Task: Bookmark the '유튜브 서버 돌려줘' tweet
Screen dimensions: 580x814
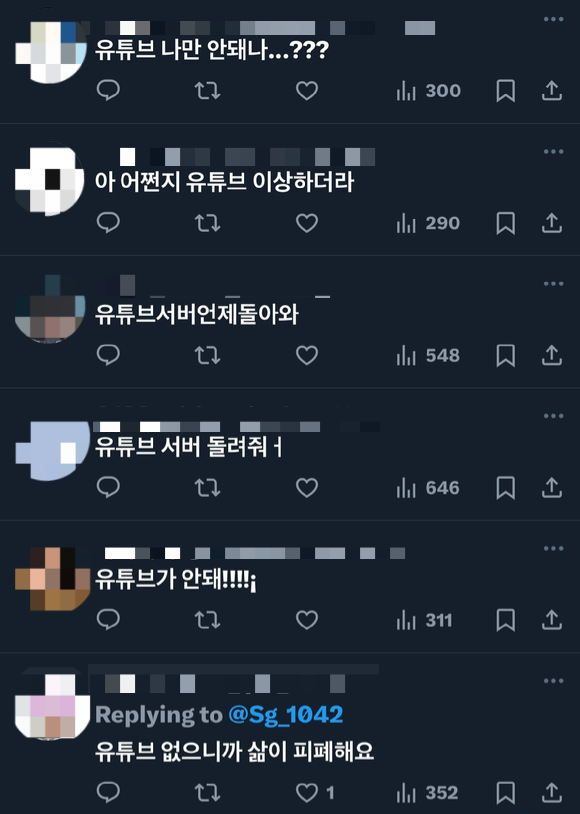Action: click(506, 488)
